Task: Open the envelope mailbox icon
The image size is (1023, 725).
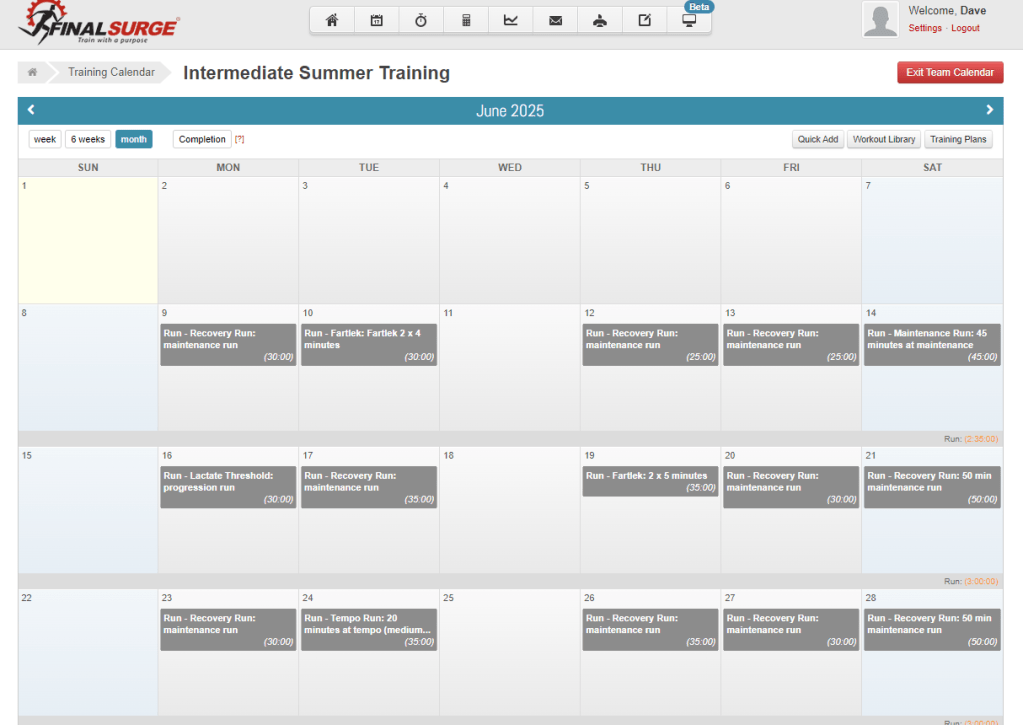Action: tap(556, 21)
